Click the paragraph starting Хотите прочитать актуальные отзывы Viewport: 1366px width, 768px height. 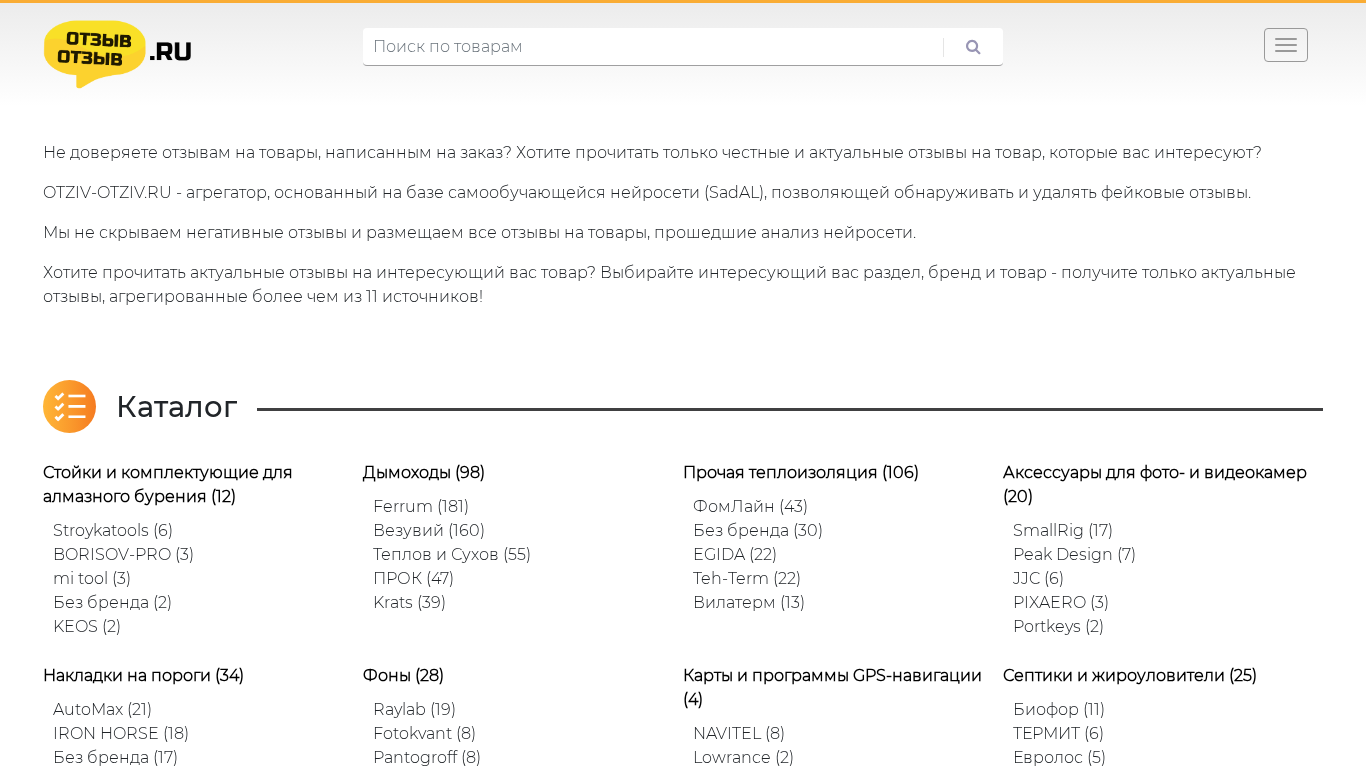coord(669,285)
